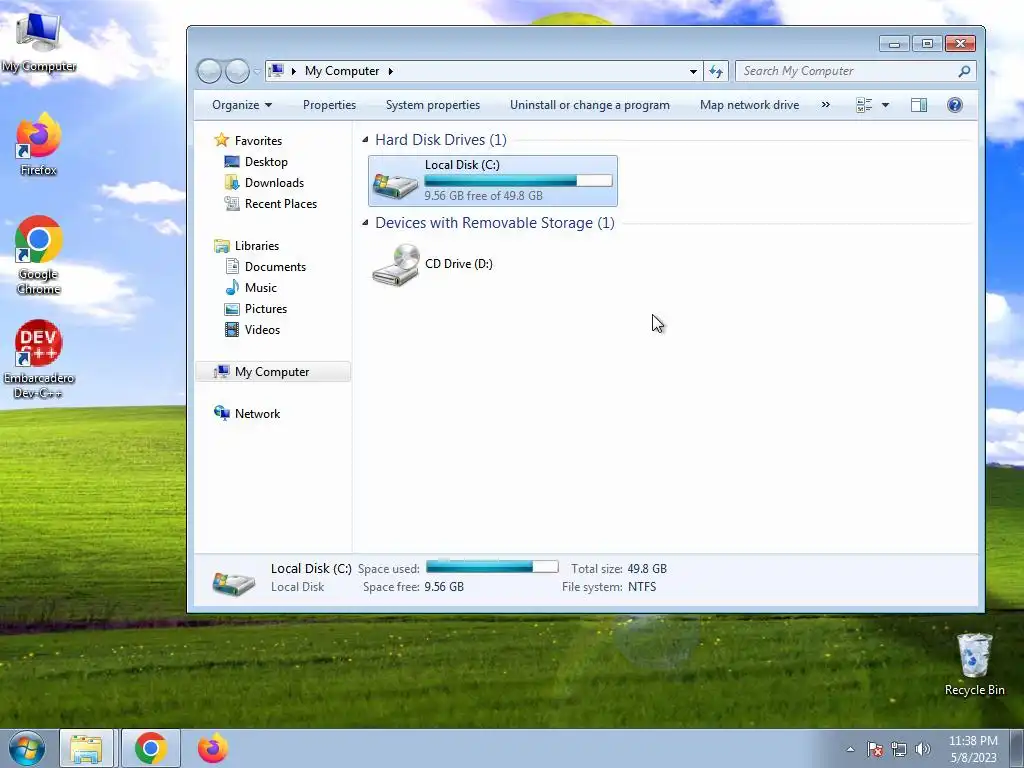The width and height of the screenshot is (1024, 768).
Task: Click Uninstall or change a program
Action: pos(590,105)
